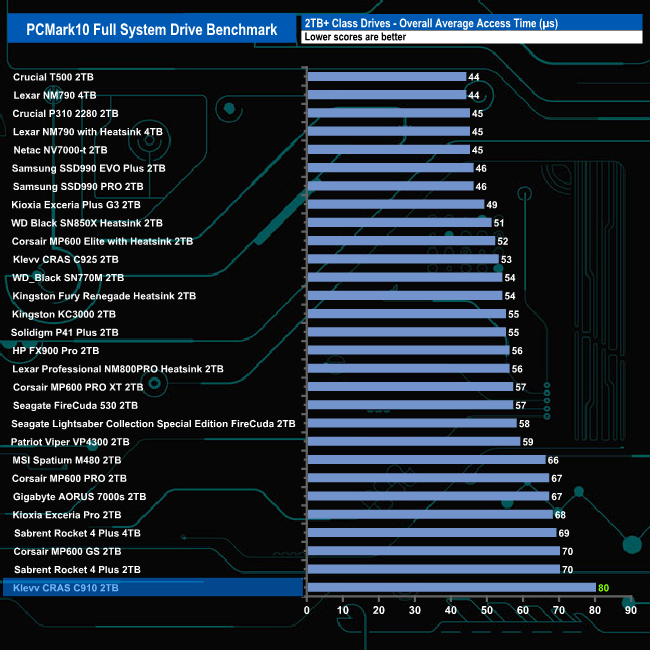Click the MSI Spatium M480 2TB bar
Screen dimensions: 650x650
click(427, 460)
